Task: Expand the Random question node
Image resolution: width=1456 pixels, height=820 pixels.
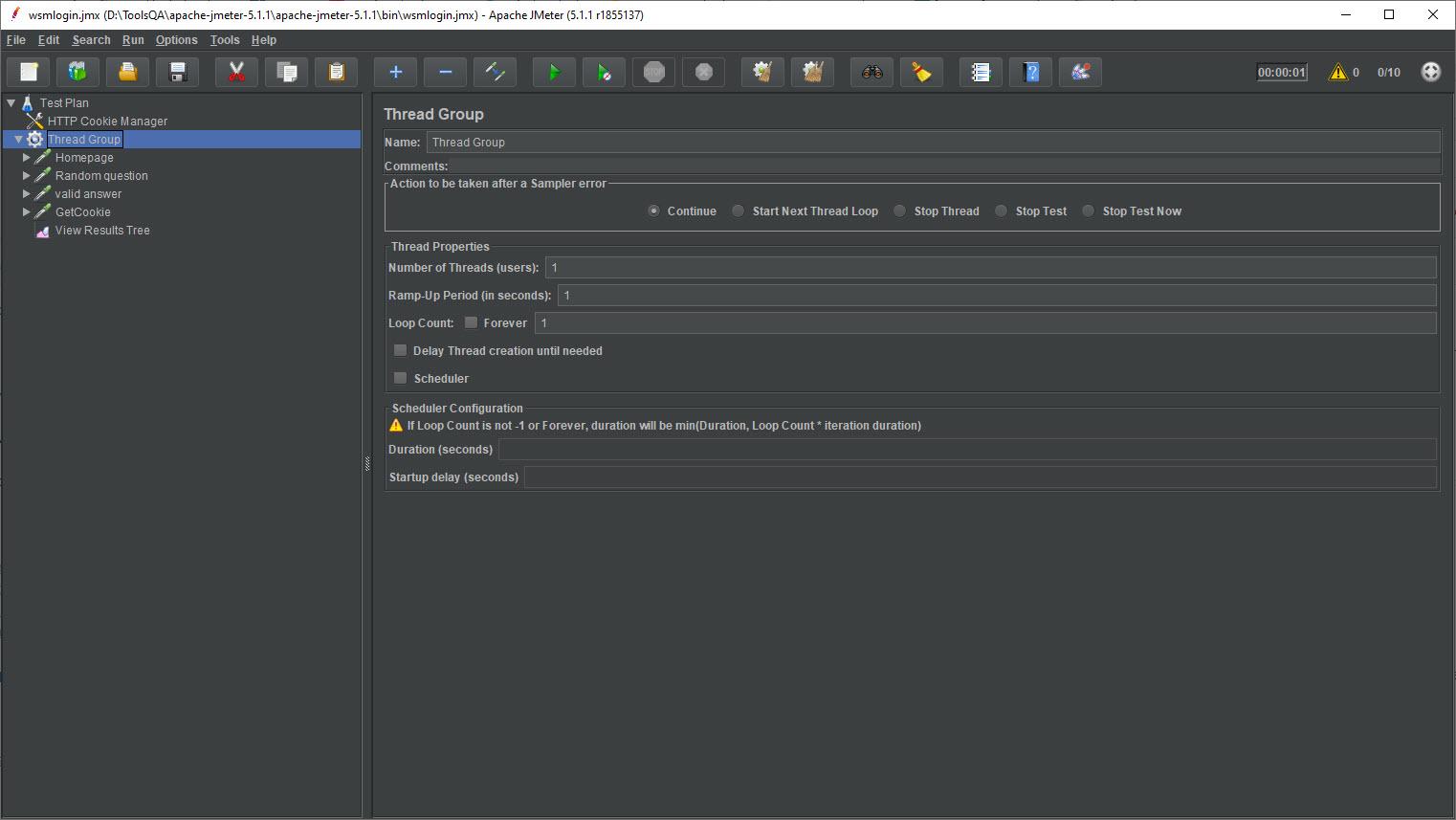Action: click(27, 175)
